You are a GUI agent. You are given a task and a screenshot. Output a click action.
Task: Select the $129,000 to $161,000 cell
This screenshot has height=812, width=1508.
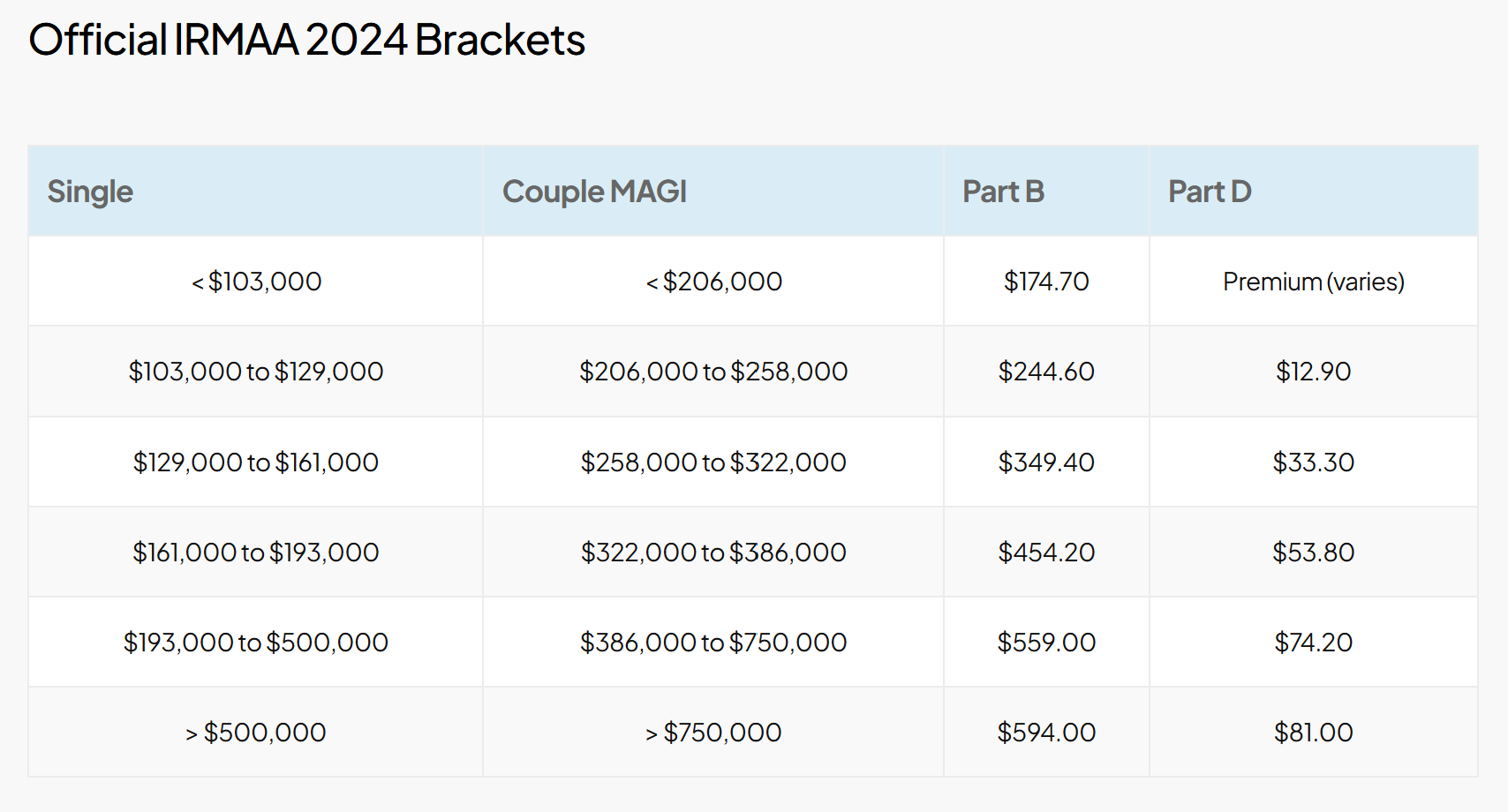[256, 462]
